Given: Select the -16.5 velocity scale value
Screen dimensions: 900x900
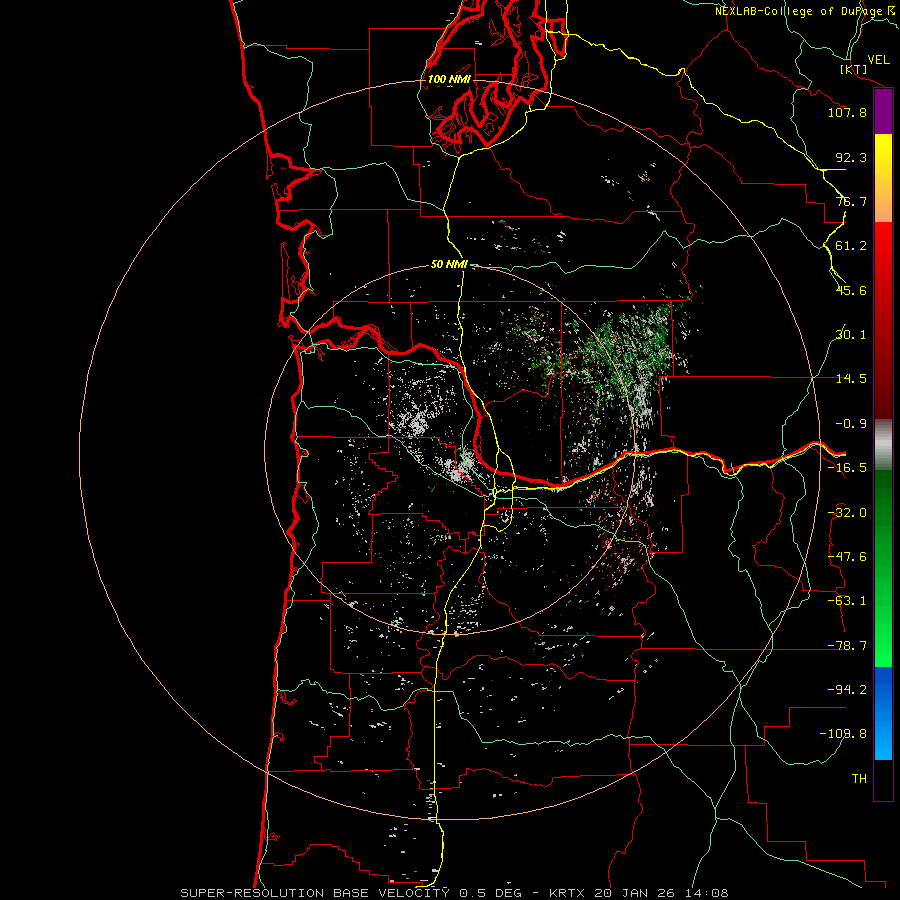Looking at the screenshot, I should pyautogui.click(x=847, y=468).
